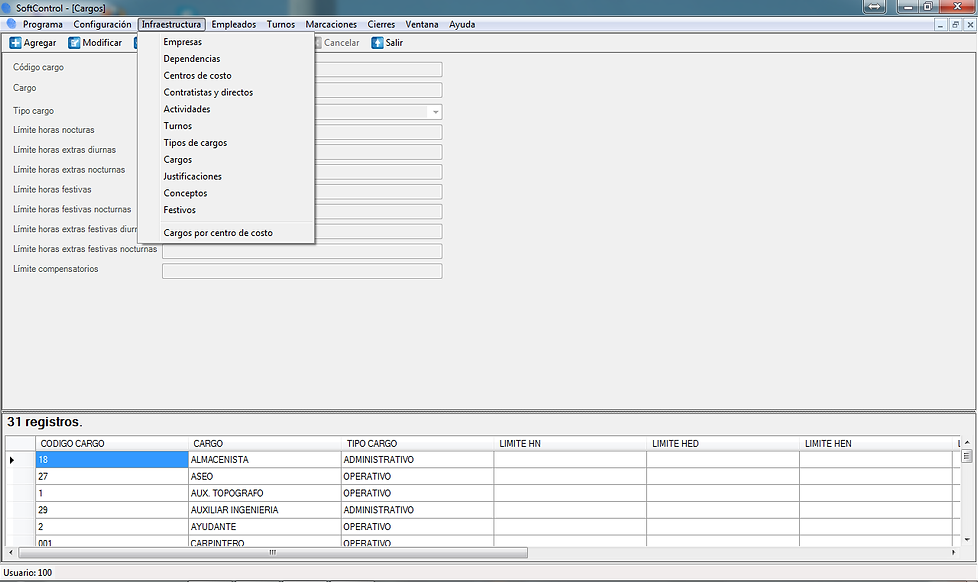Screen dimensions: 980x582
Task: Open the Empleados menu
Action: (x=234, y=24)
